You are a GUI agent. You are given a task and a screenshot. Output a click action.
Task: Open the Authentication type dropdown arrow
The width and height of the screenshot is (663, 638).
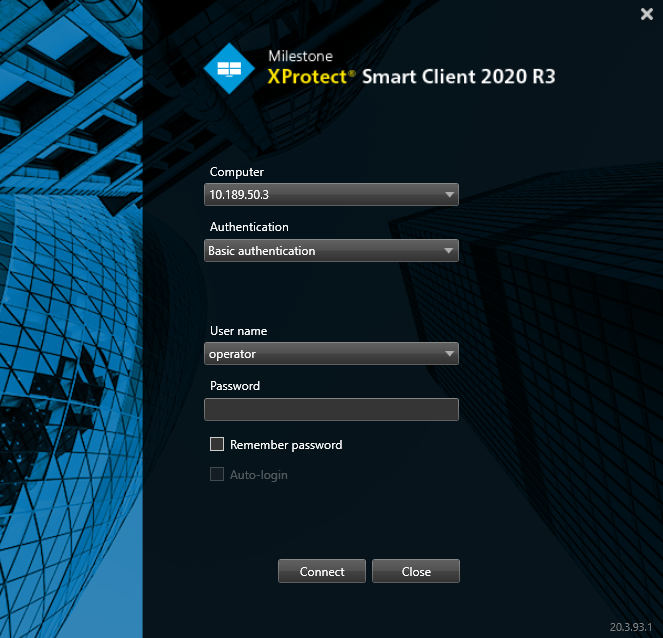[449, 251]
